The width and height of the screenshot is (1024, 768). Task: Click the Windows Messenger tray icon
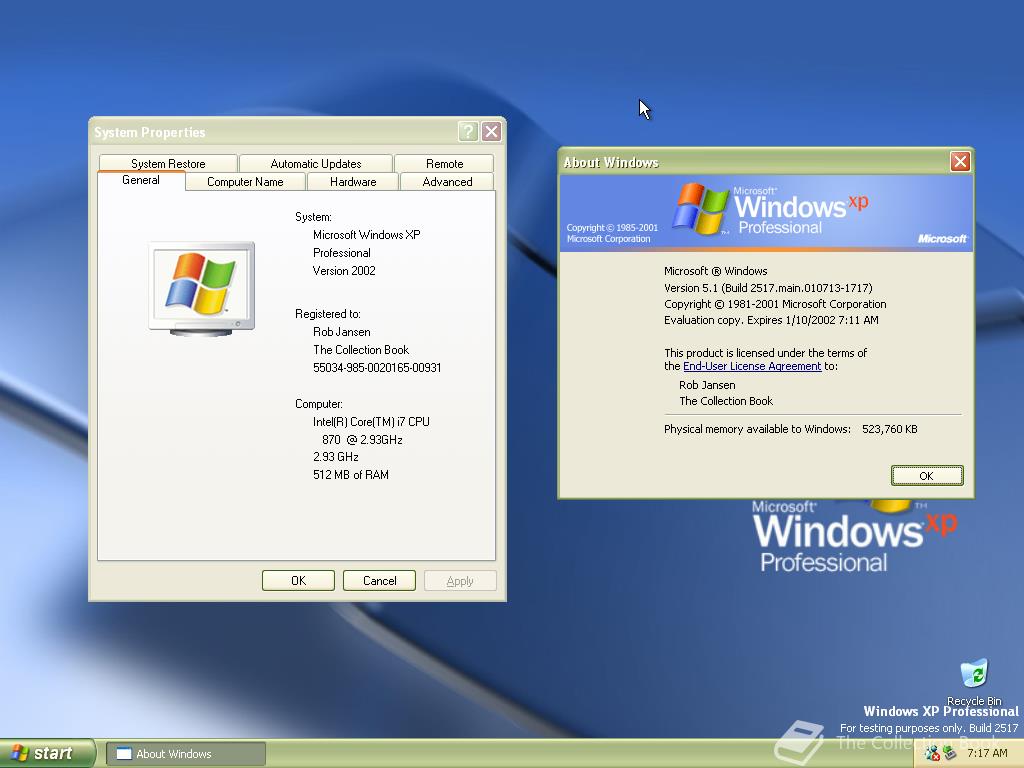pyautogui.click(x=932, y=754)
